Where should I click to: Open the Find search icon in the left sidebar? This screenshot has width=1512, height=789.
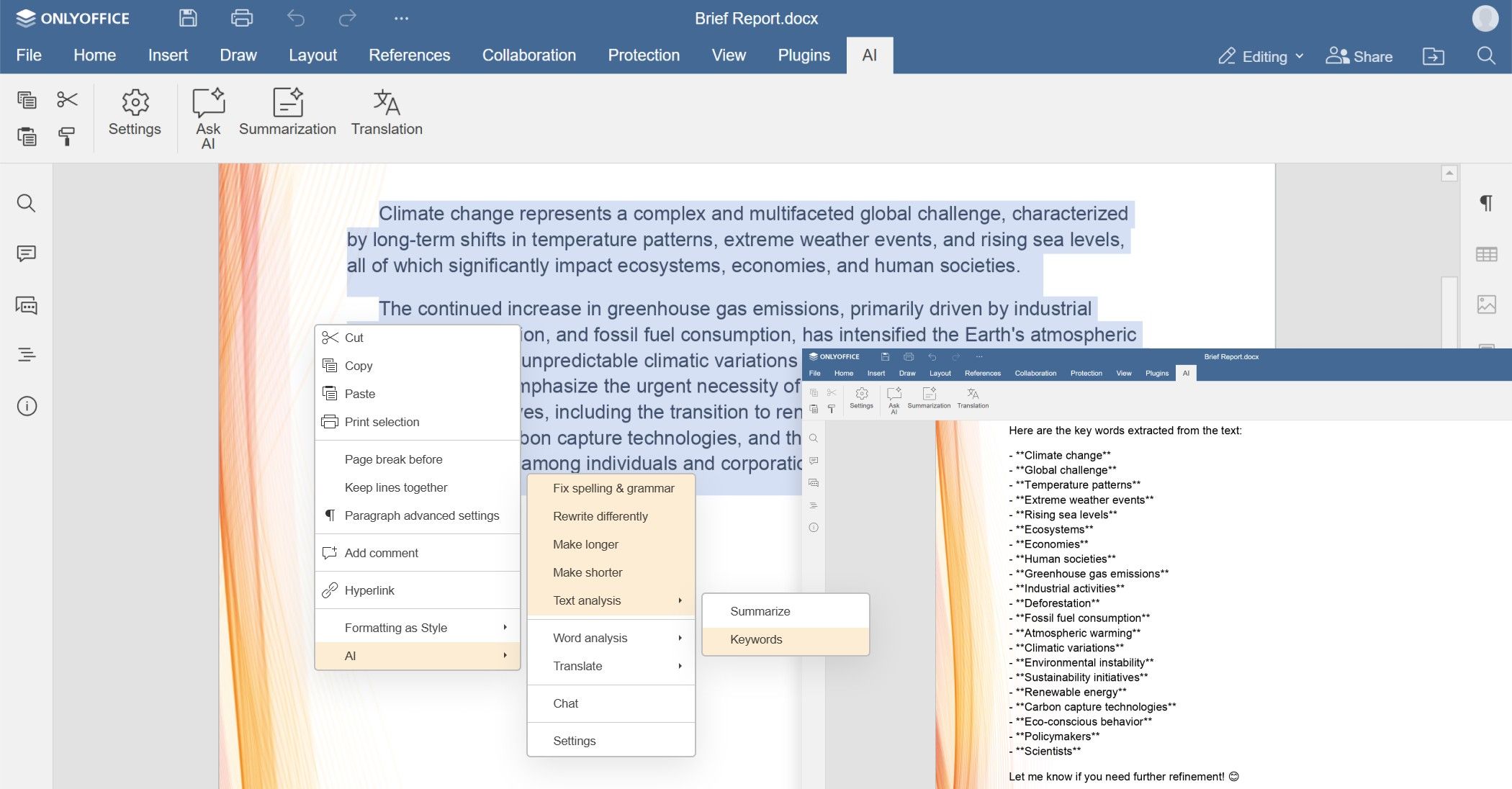coord(27,204)
